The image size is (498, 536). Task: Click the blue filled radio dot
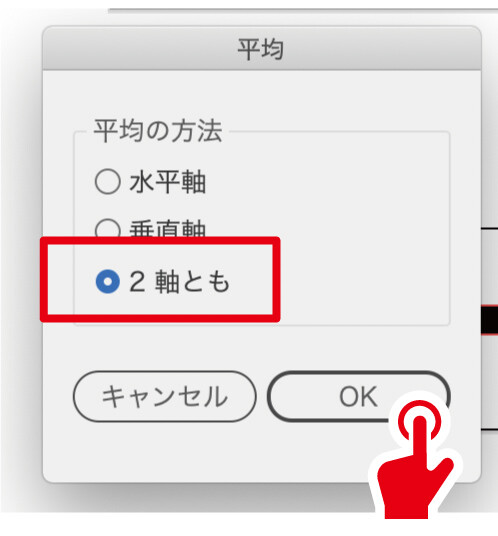pyautogui.click(x=108, y=281)
